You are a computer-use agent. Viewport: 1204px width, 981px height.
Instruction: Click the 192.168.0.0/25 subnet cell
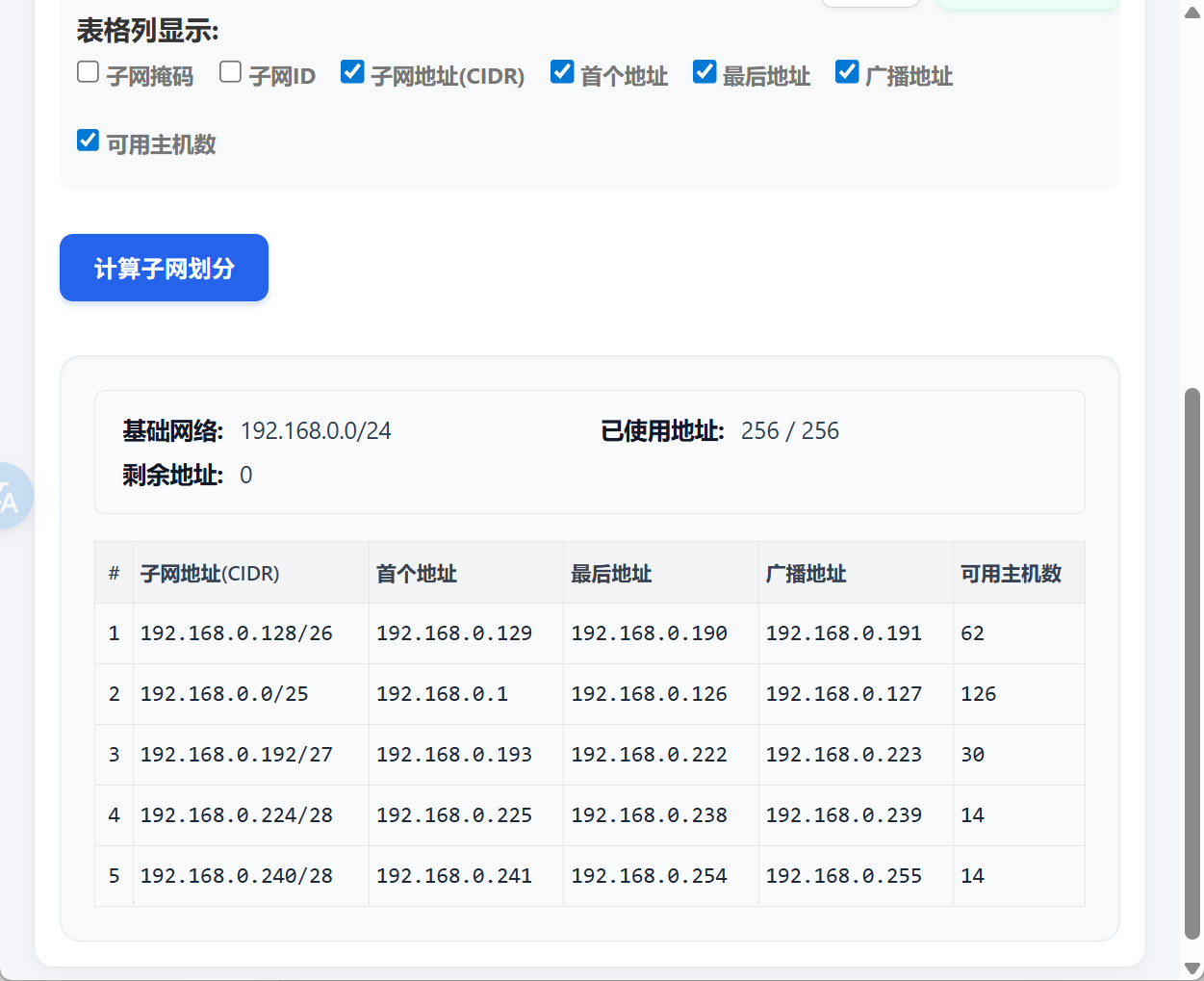(x=224, y=694)
